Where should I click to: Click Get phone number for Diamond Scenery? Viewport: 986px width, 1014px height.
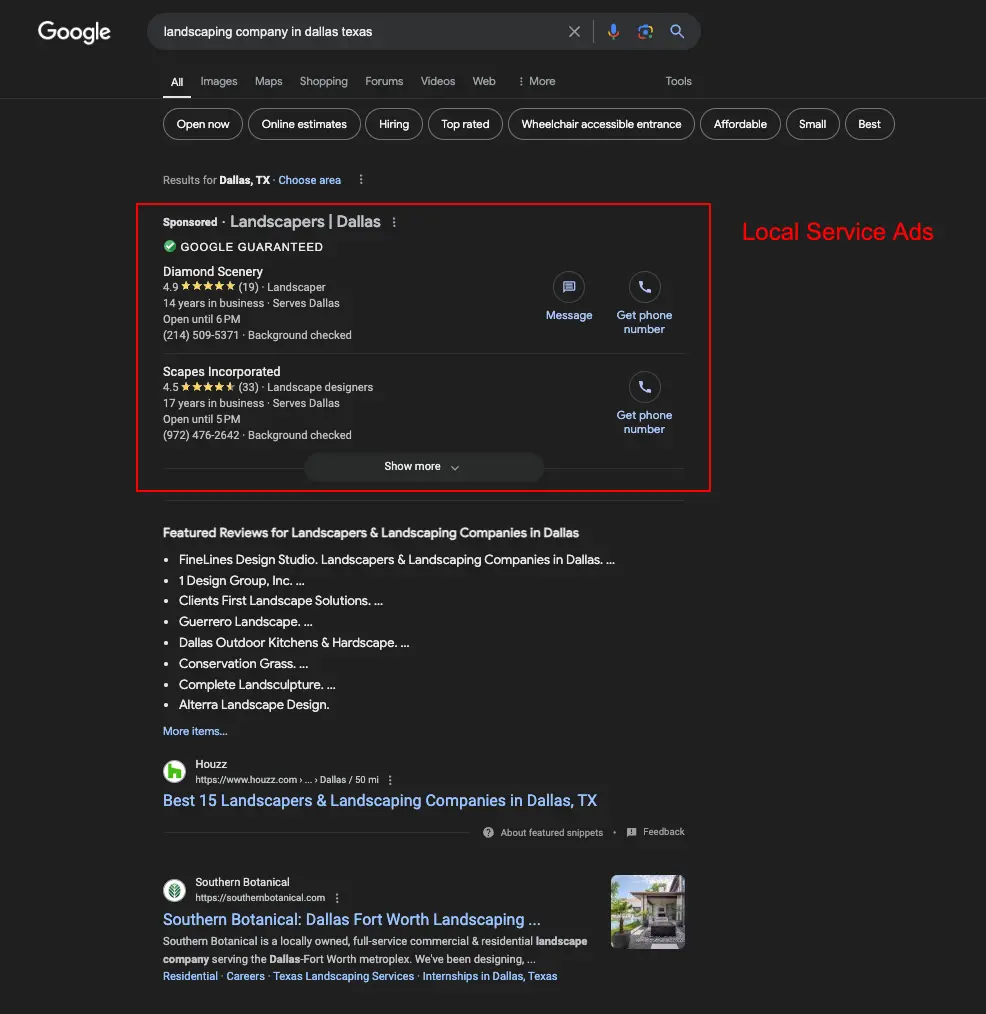pos(644,322)
